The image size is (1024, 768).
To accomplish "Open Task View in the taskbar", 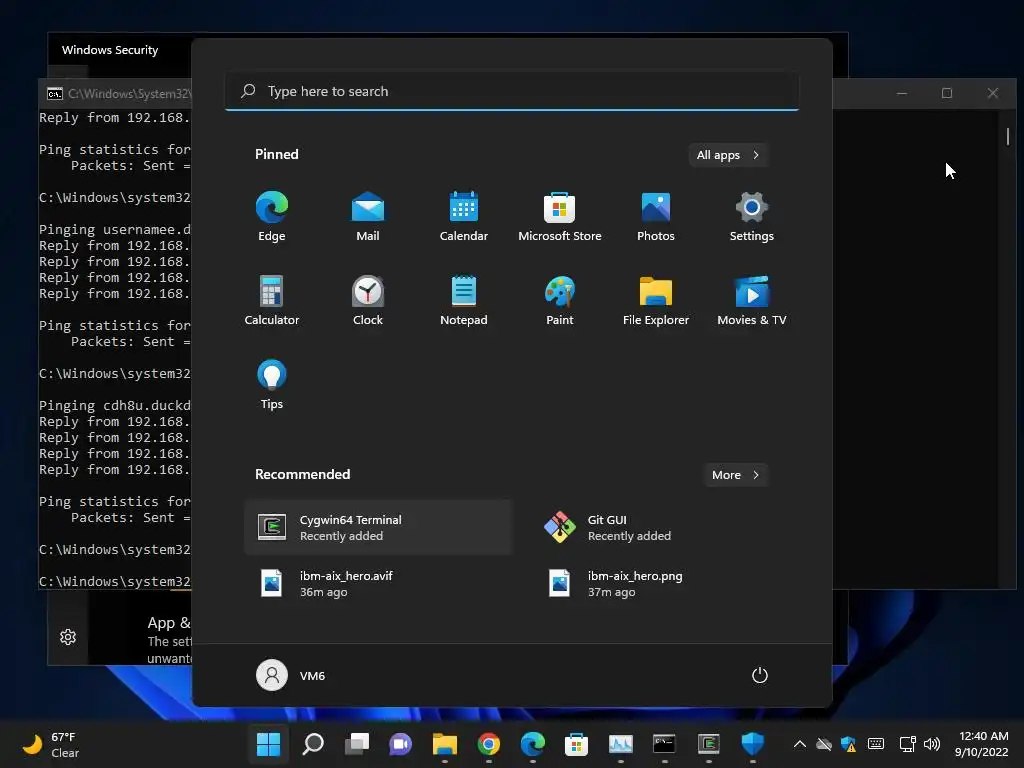I will coord(357,744).
